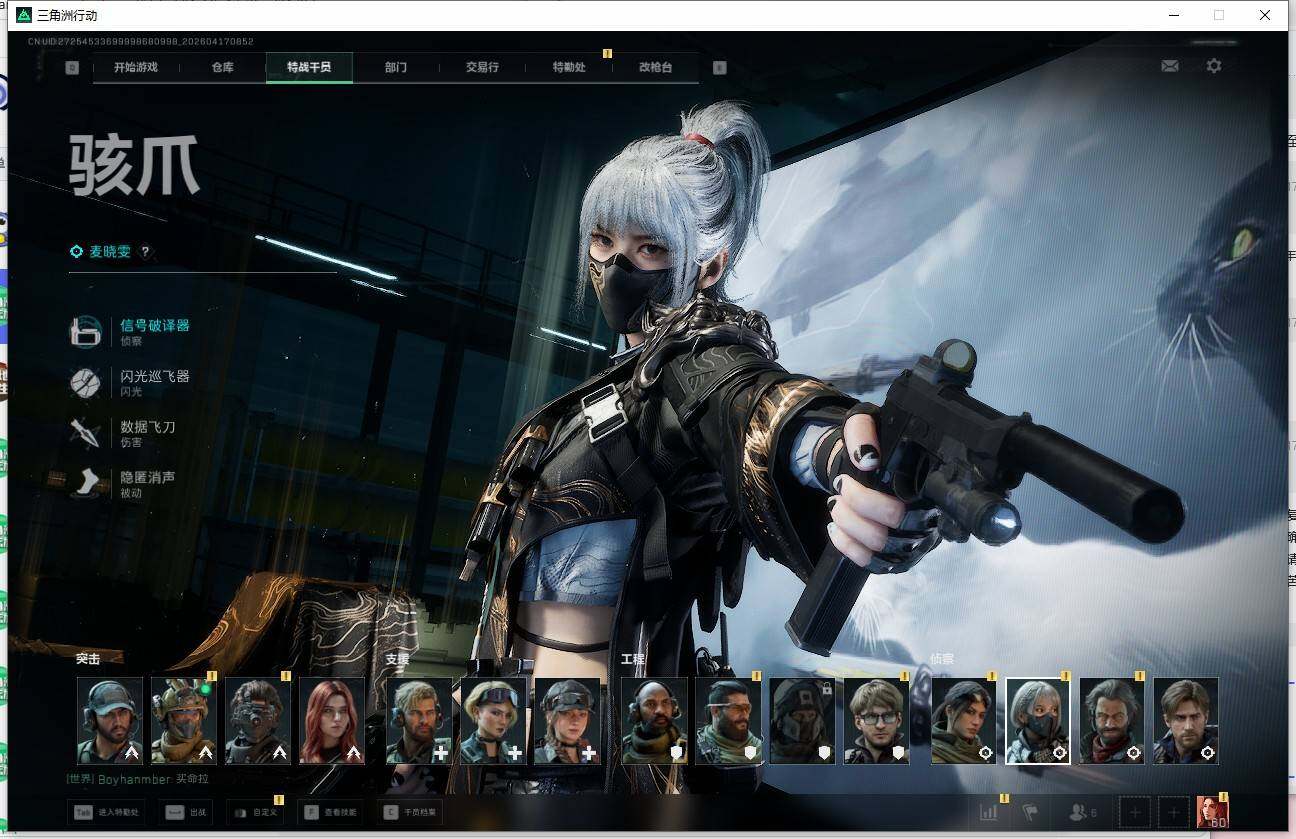The height and width of the screenshot is (839, 1296).
Task: Select the 数据飞刀 skill icon
Action: (x=86, y=433)
